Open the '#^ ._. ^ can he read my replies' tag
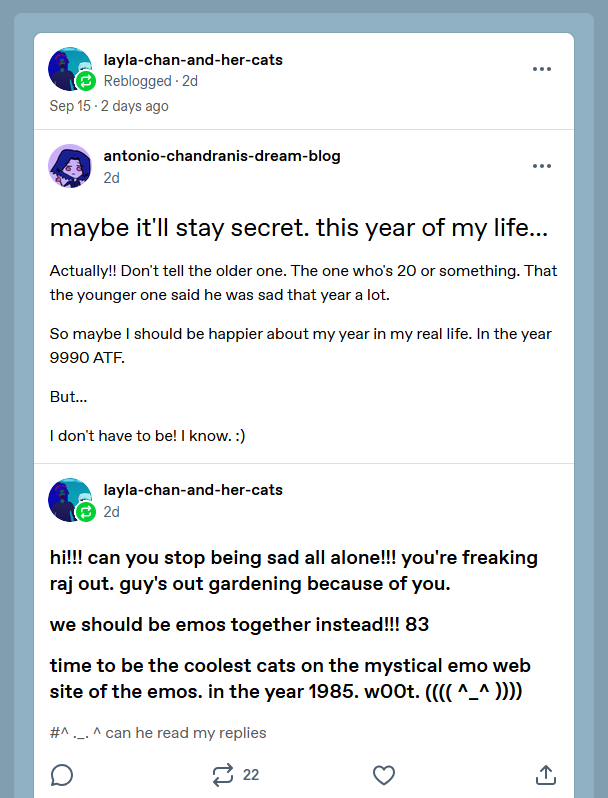Screen dimensions: 608x798 (158, 733)
